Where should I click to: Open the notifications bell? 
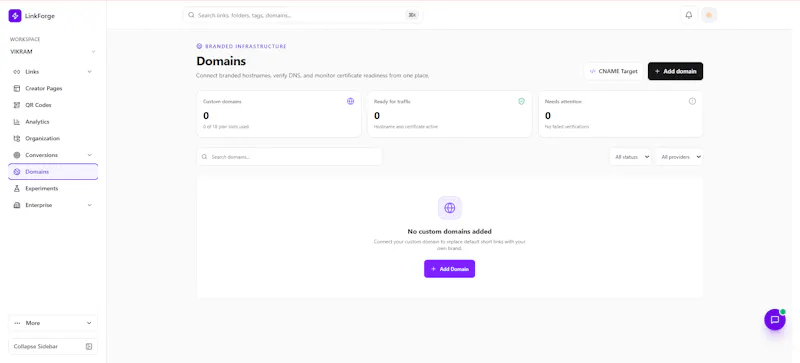pyautogui.click(x=689, y=15)
